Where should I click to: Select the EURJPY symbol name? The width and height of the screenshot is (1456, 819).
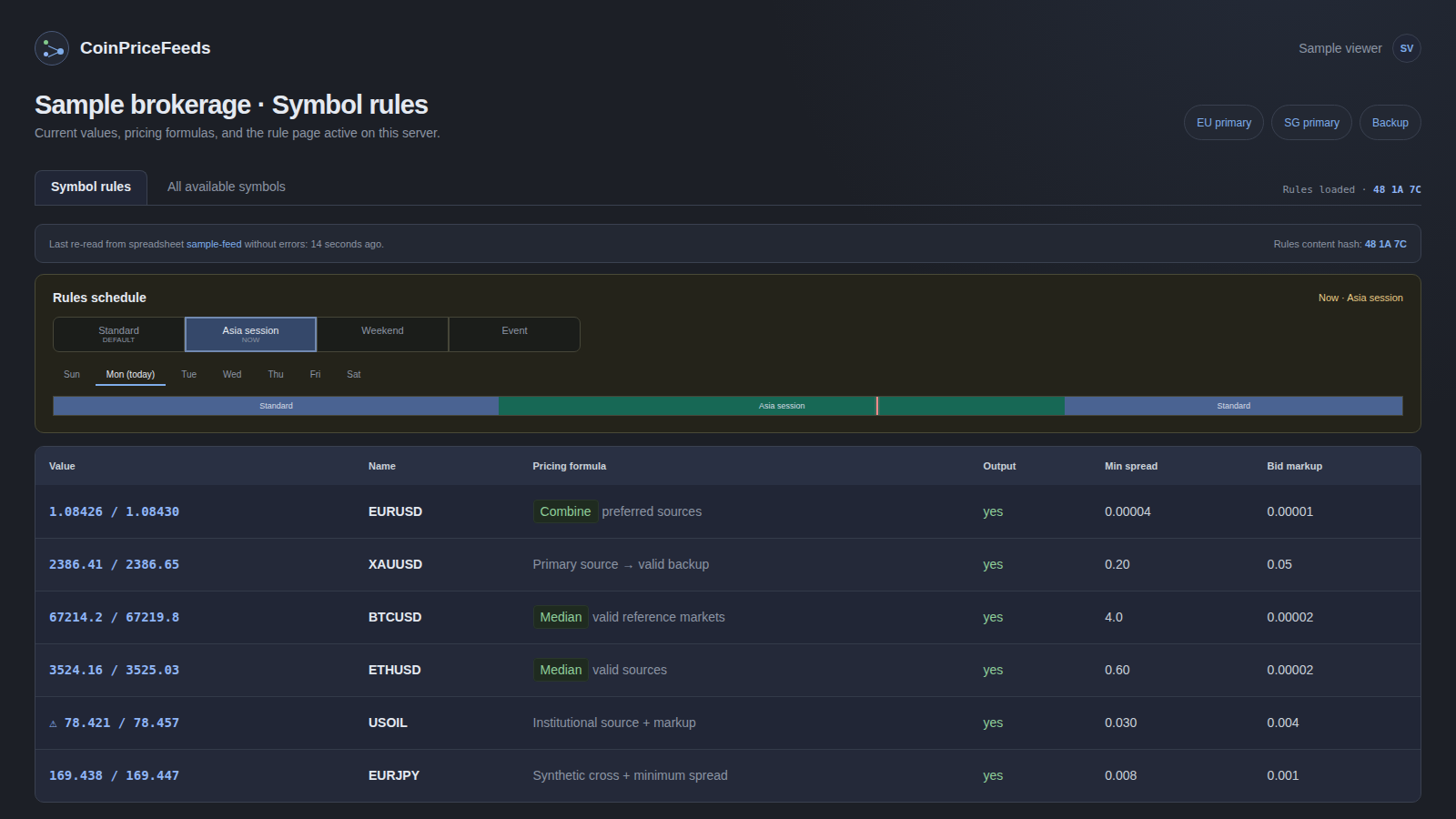(x=394, y=775)
